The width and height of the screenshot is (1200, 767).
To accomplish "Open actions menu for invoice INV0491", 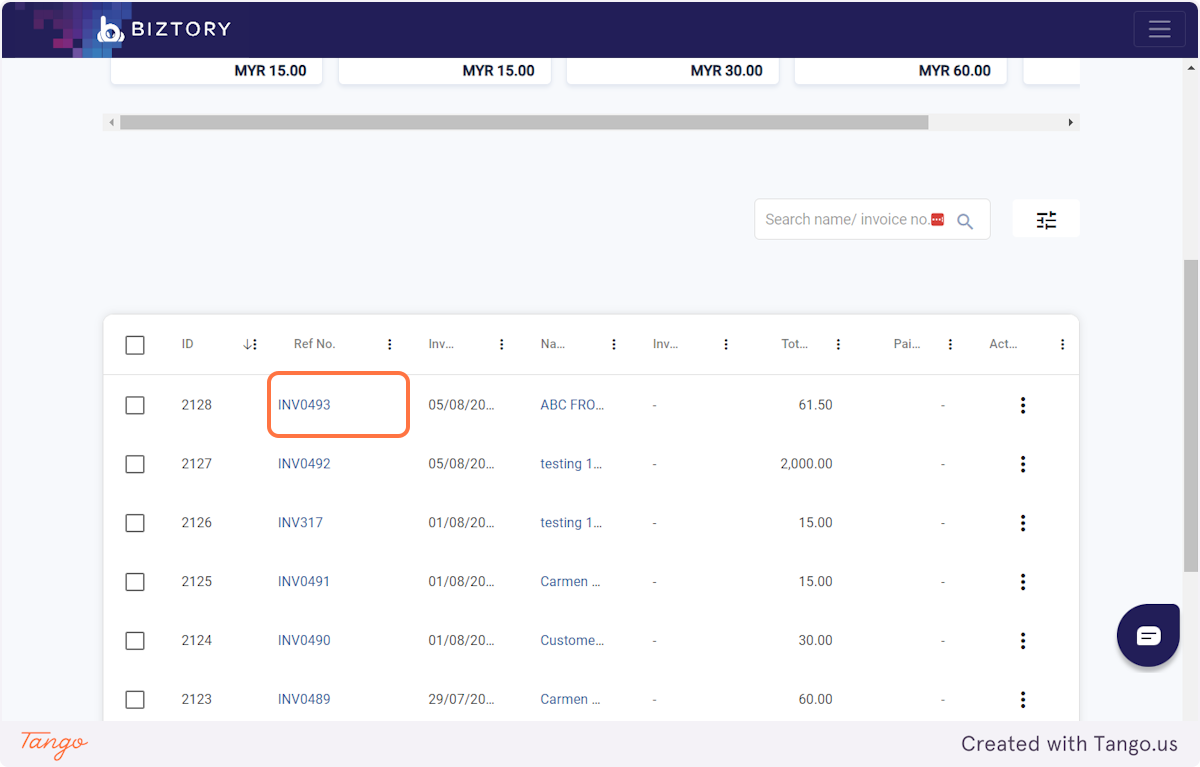I will pyautogui.click(x=1022, y=582).
